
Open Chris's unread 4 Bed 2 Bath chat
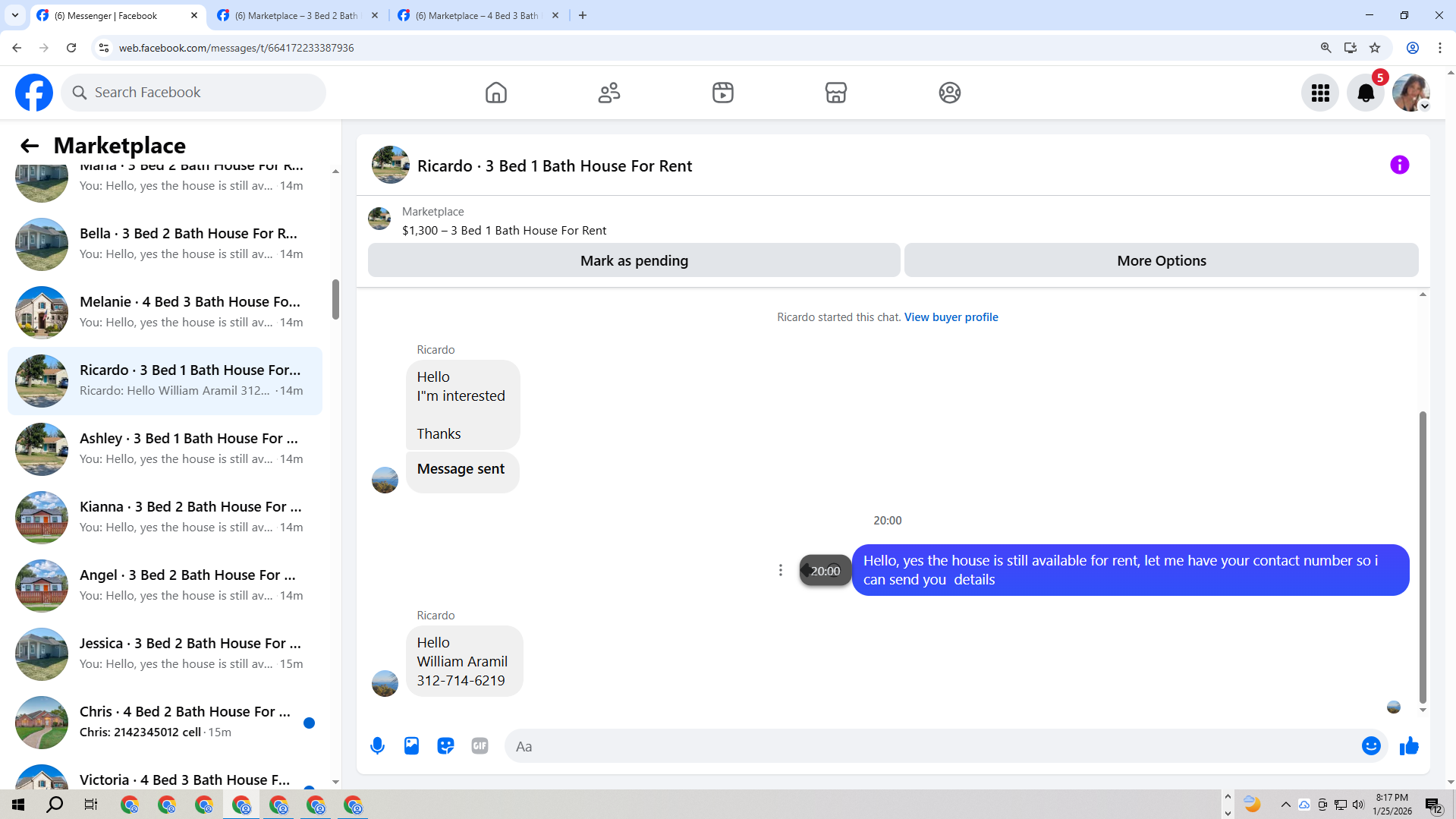(x=165, y=723)
